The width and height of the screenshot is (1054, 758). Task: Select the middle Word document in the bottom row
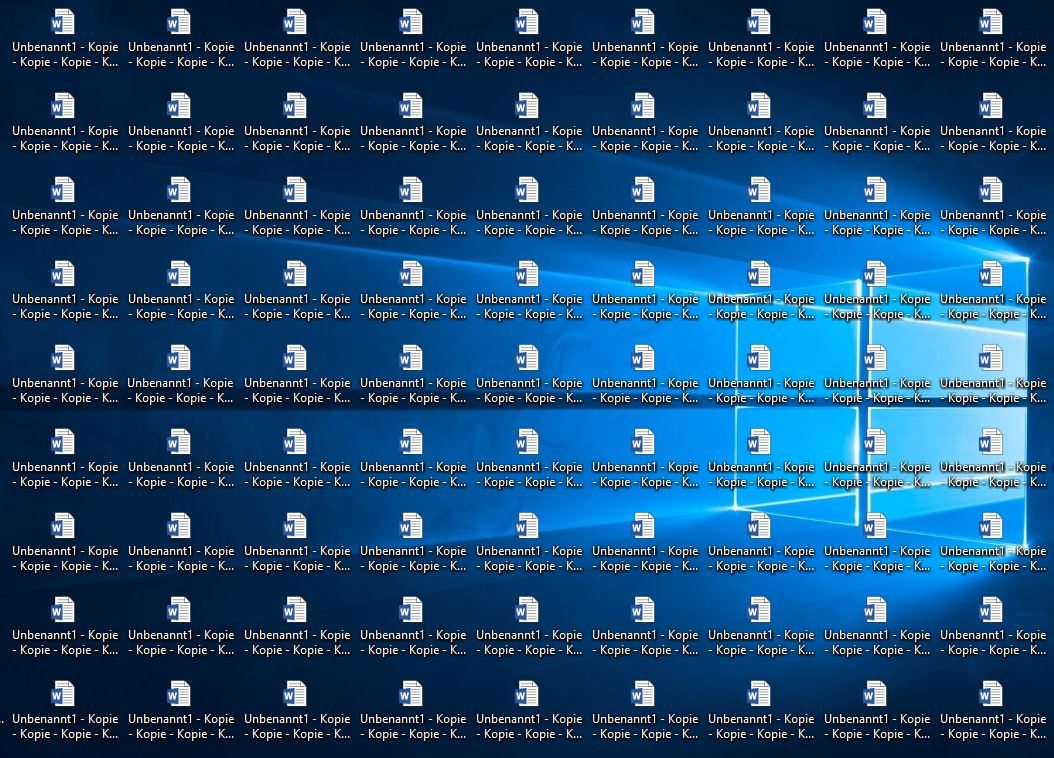point(529,711)
